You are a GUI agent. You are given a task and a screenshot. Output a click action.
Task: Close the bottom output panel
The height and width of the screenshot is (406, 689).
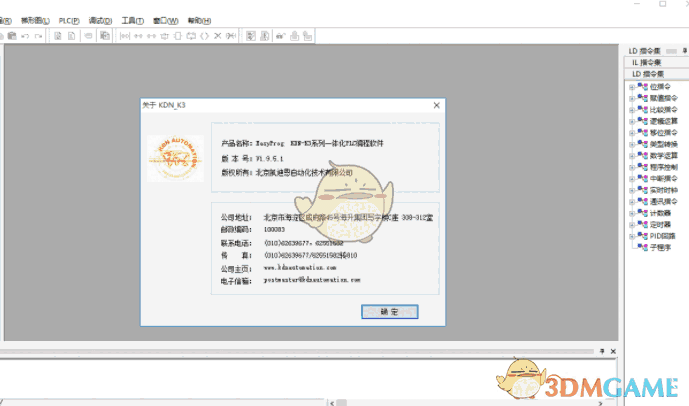[613, 351]
